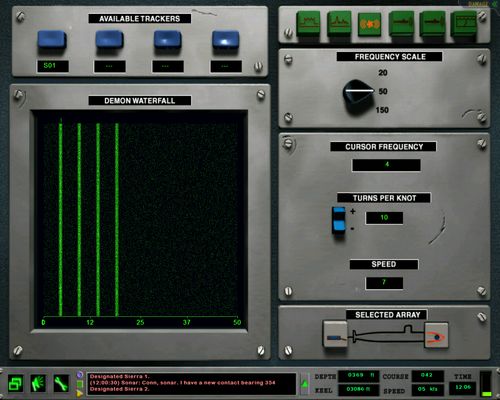
Task: Set frequency scale knob to 20
Action: tap(383, 73)
